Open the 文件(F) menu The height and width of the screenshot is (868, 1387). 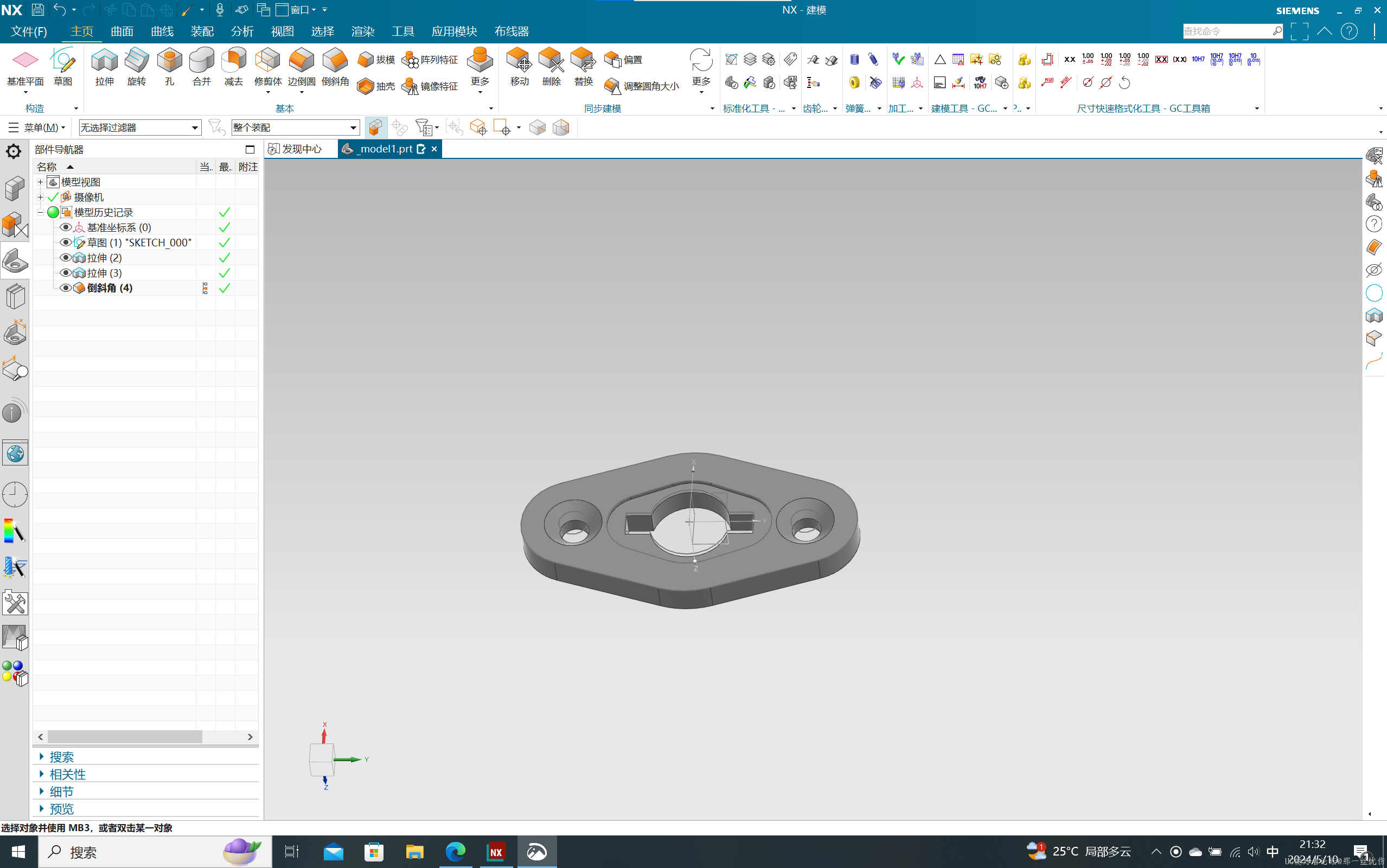pos(29,31)
